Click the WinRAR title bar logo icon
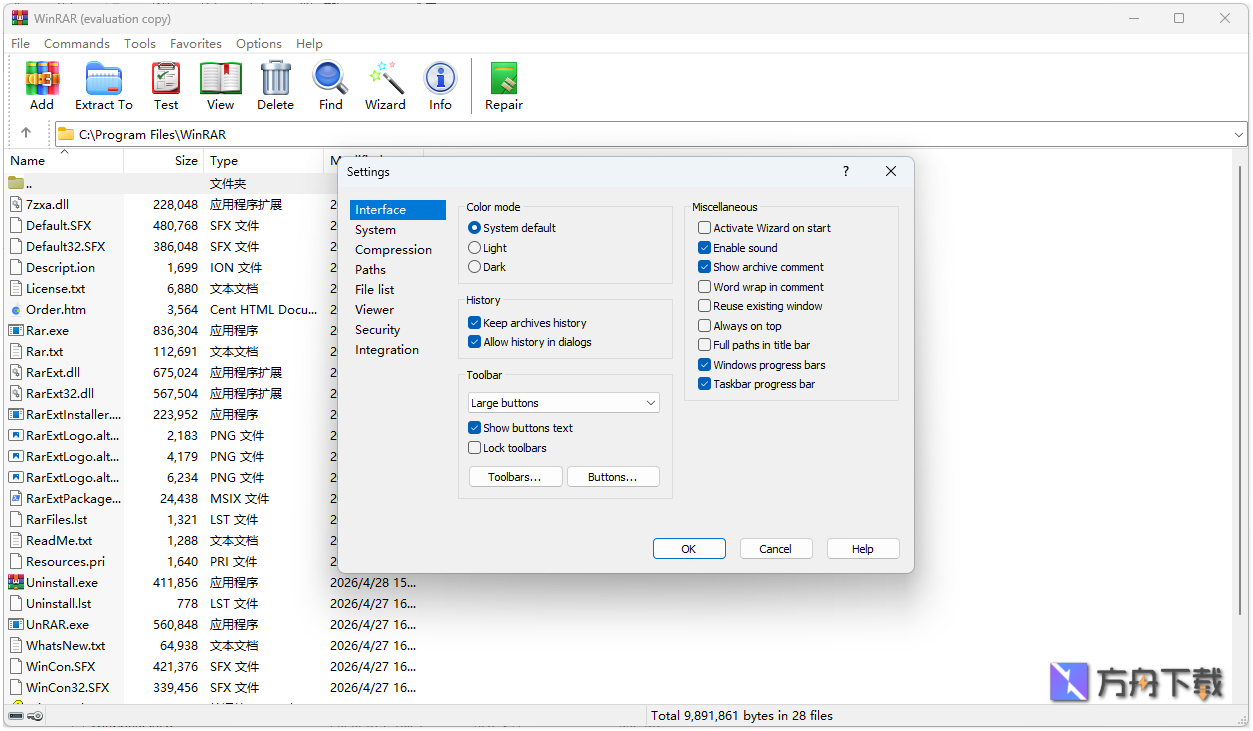This screenshot has height=731, width=1253. (19, 18)
